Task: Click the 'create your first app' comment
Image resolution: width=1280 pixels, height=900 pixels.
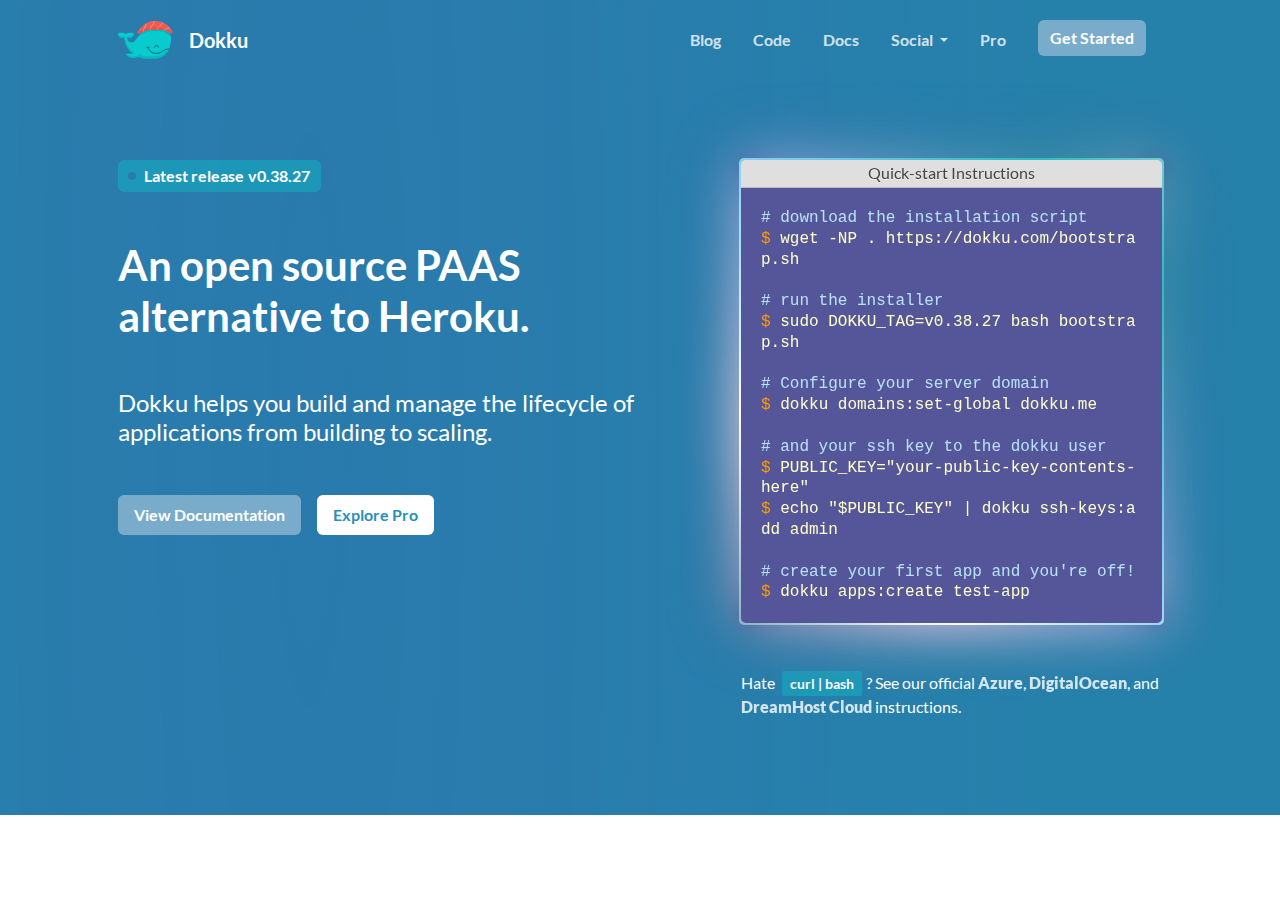Action: click(x=948, y=571)
